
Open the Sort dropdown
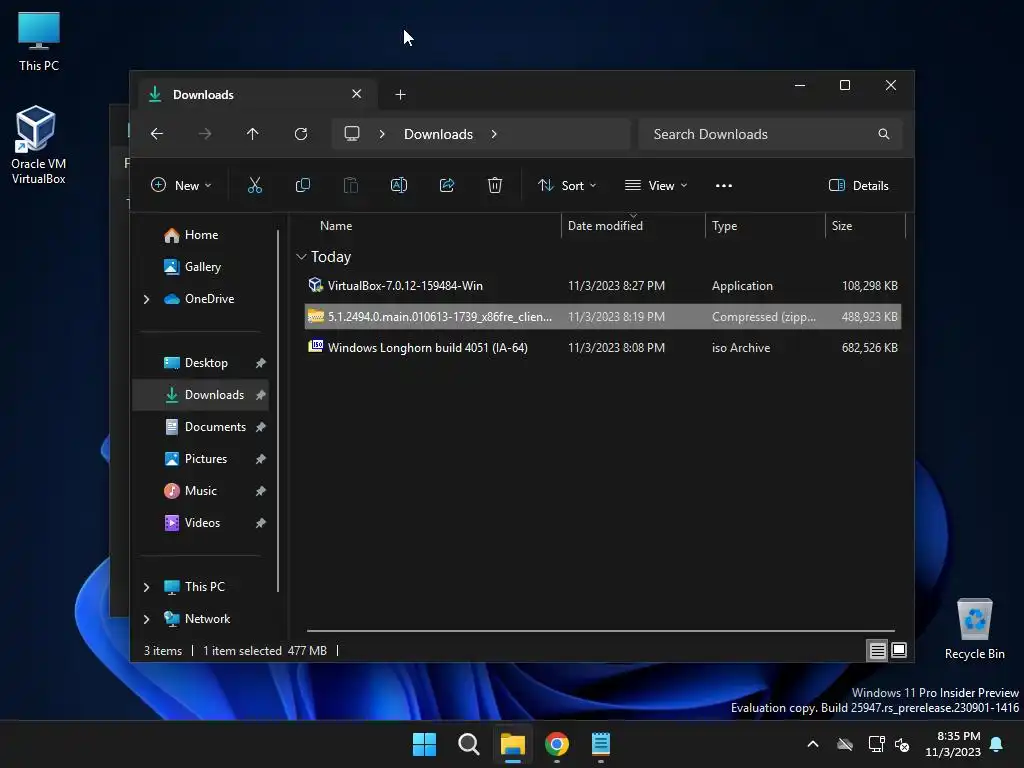pyautogui.click(x=567, y=185)
